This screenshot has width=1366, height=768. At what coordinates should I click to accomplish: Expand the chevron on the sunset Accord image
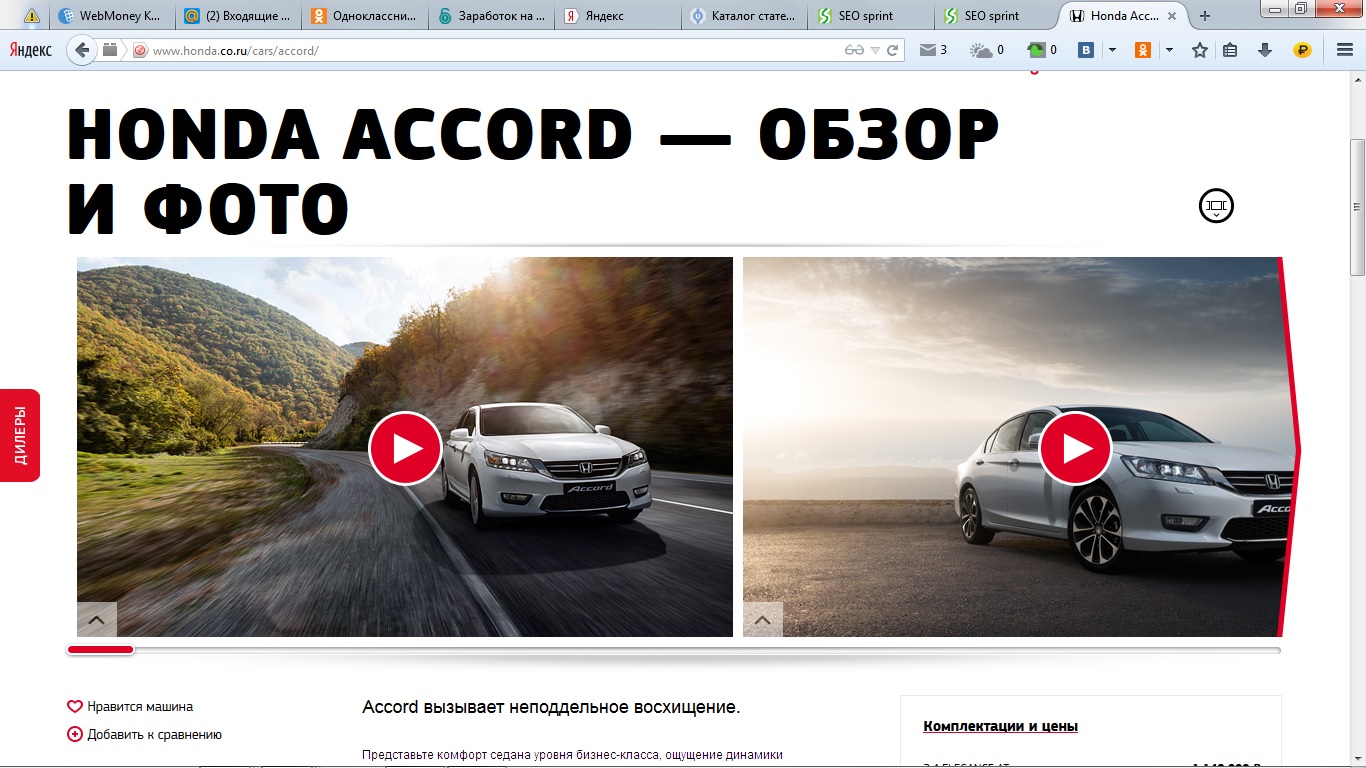763,620
